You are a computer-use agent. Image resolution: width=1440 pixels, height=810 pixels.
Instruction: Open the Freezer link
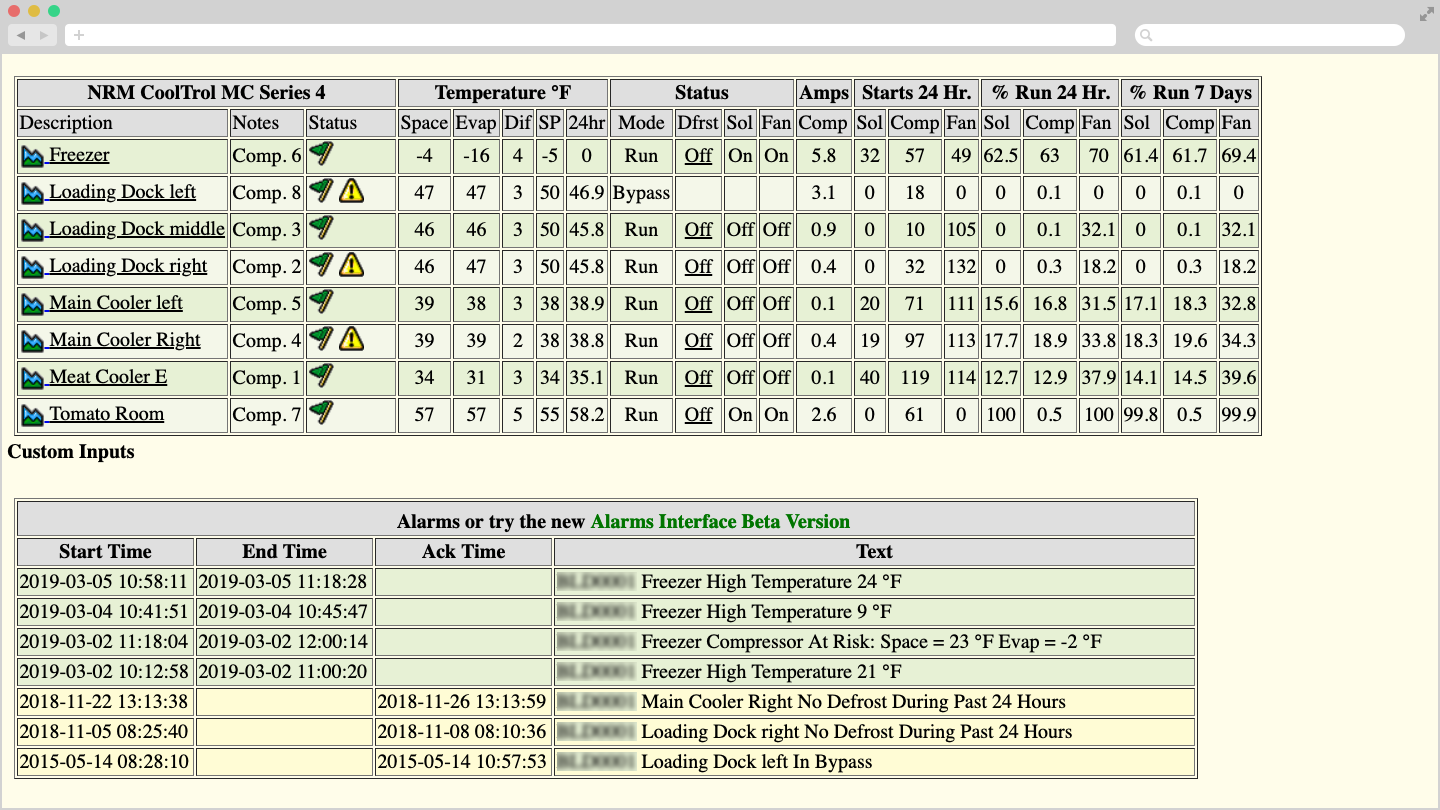[x=79, y=155]
